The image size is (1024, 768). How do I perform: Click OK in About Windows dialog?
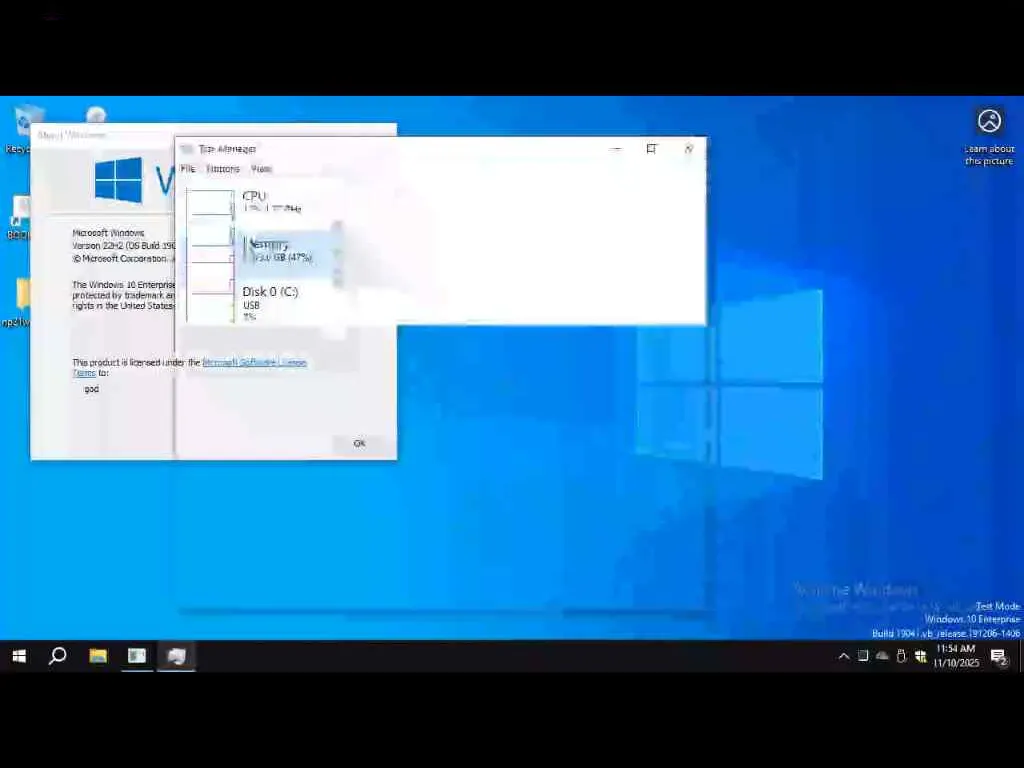359,443
